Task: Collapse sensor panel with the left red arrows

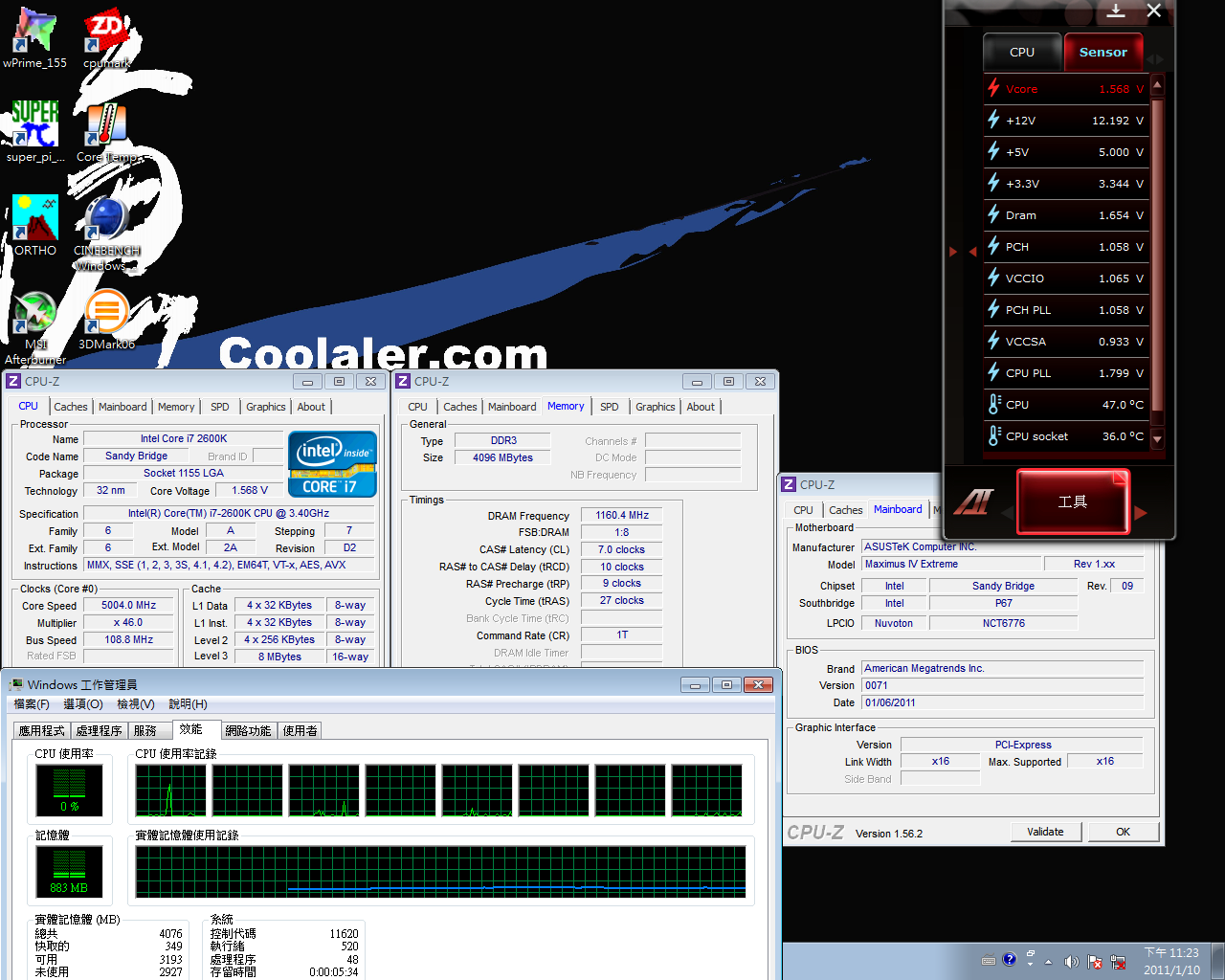Action: point(962,252)
